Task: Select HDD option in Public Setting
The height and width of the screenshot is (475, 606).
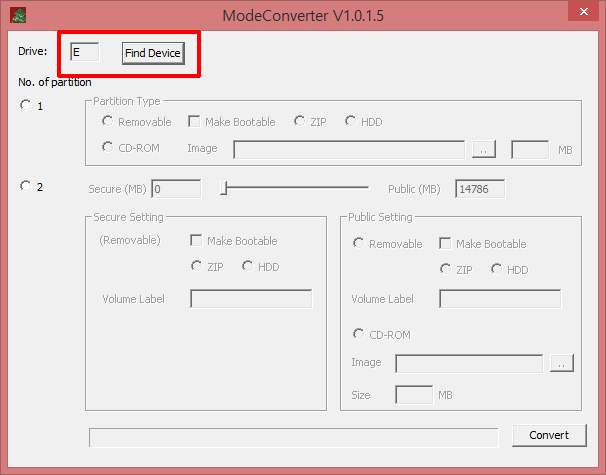Action: (x=497, y=270)
